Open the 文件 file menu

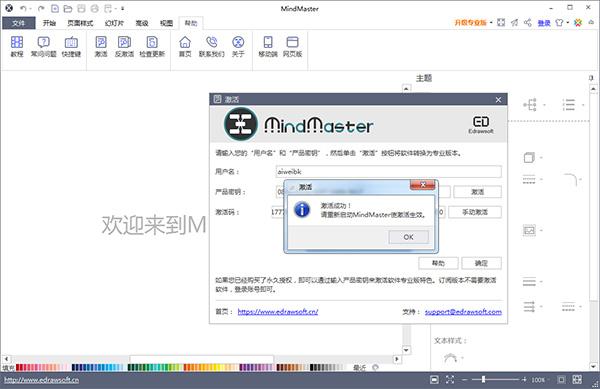pos(19,23)
